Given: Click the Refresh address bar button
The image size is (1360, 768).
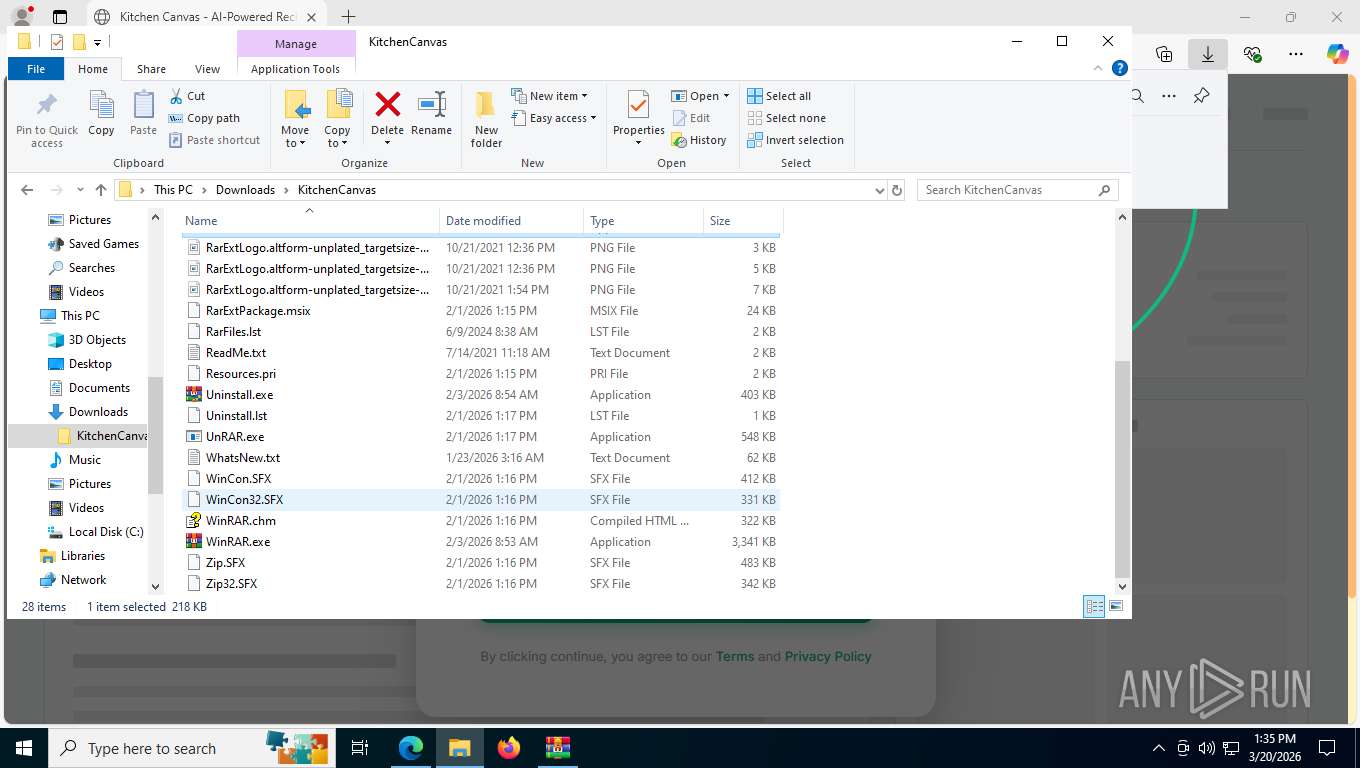Looking at the screenshot, I should 897,190.
